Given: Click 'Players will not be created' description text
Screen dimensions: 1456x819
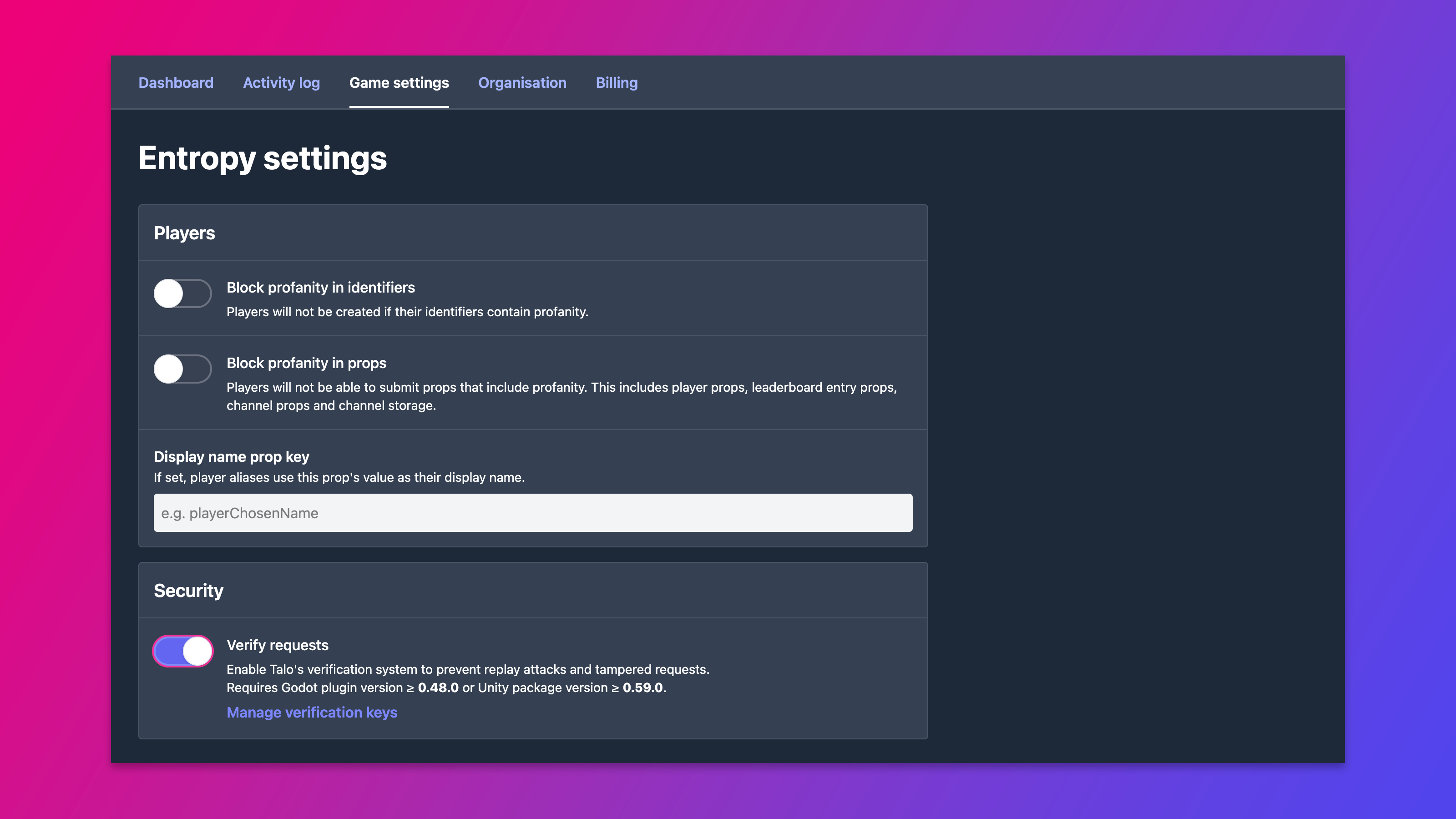Looking at the screenshot, I should [408, 311].
